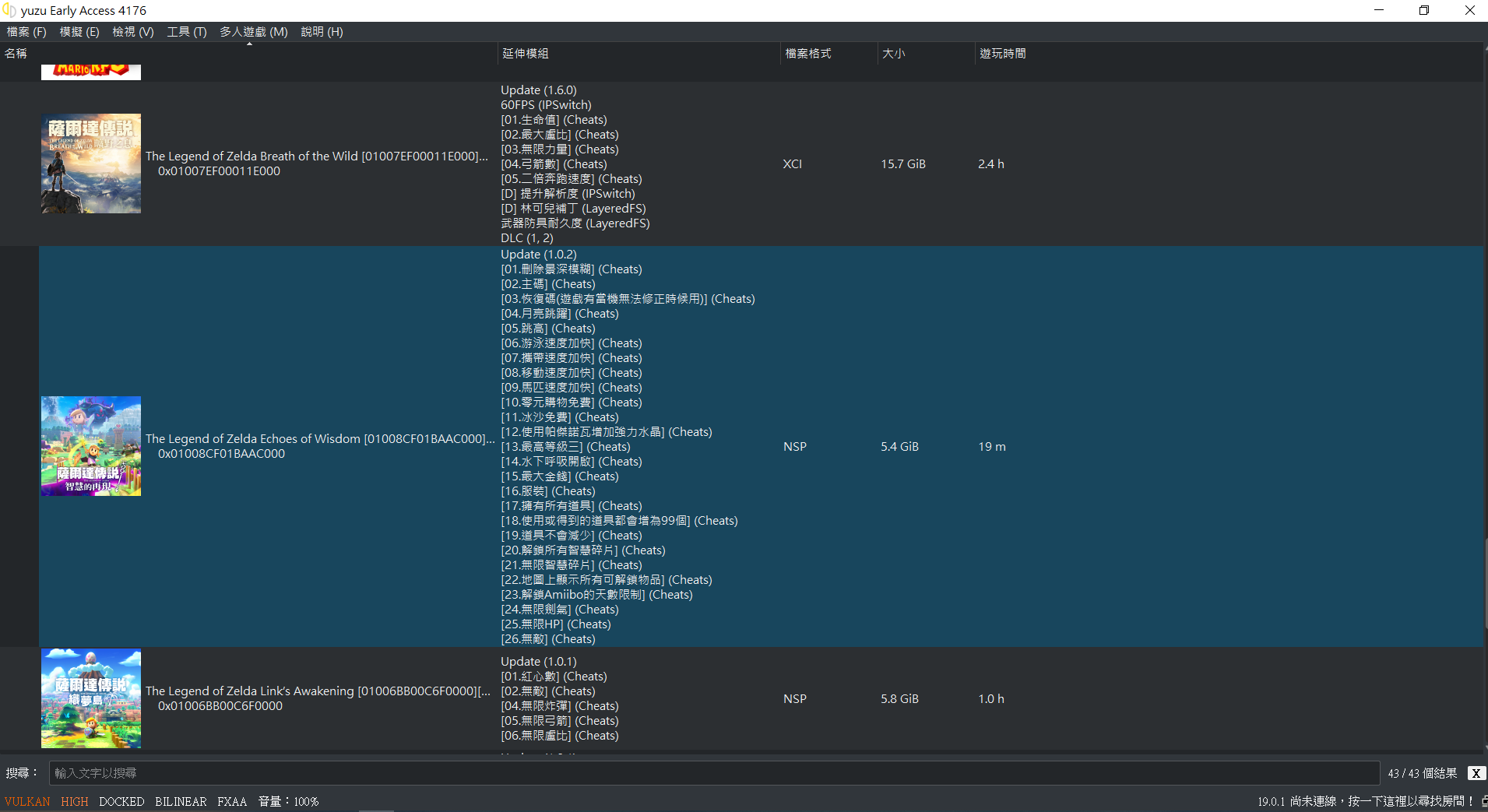Viewport: 1488px width, 812px height.
Task: Click the Update (1.0.1) add-on entry
Action: (x=539, y=662)
